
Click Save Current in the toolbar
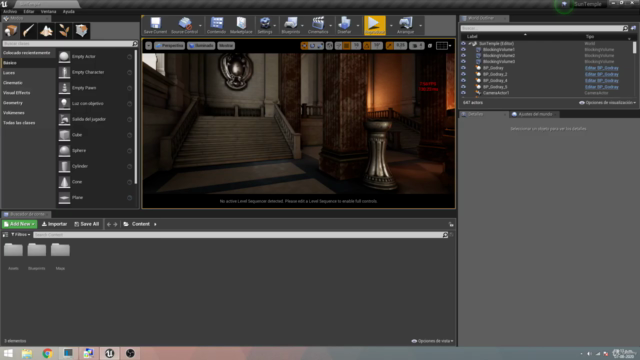click(155, 25)
